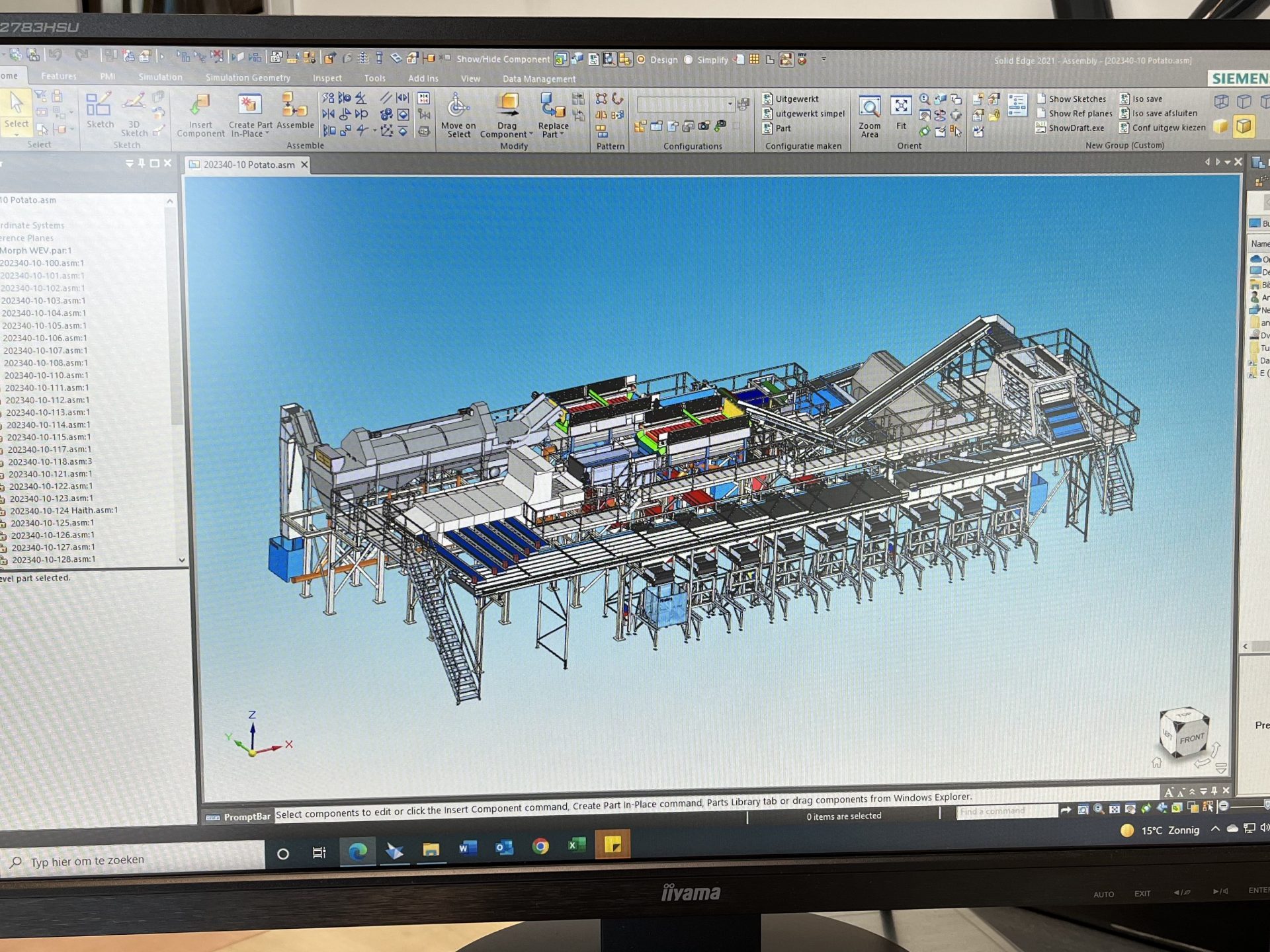Toggle the Show Sketches option
The width and height of the screenshot is (1270, 952).
(1071, 99)
